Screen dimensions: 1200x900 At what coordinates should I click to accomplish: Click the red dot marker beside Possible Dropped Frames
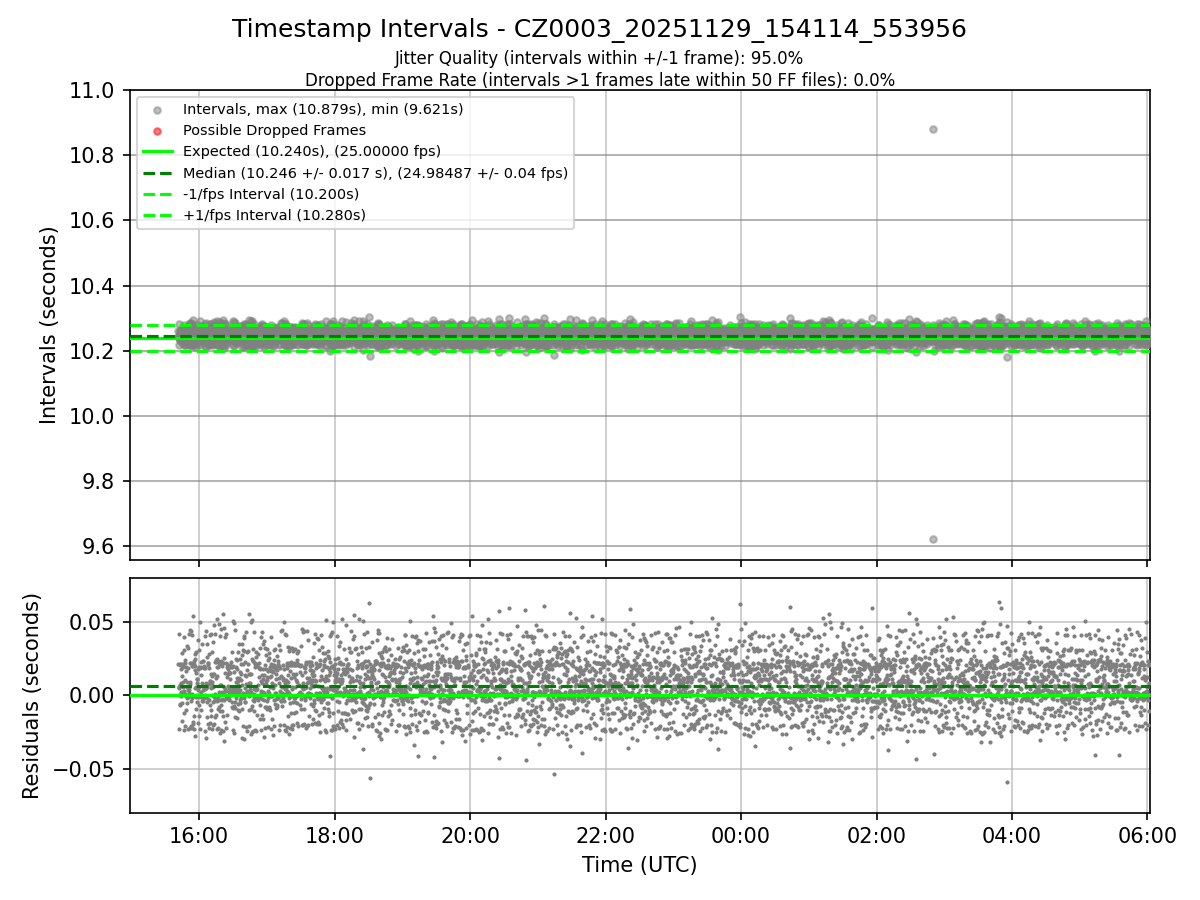[x=157, y=131]
